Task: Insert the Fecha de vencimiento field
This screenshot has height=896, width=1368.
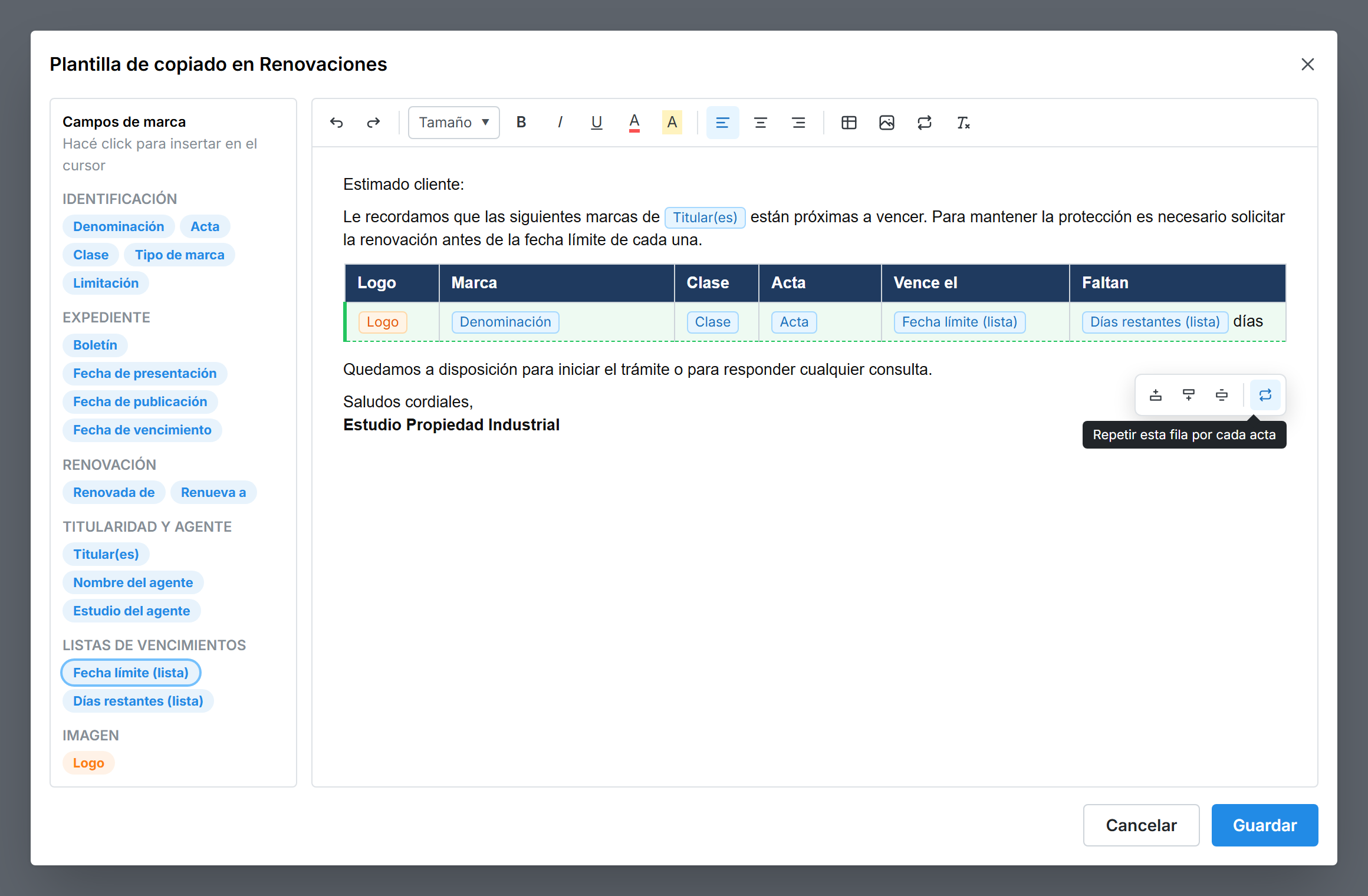Action: pos(142,430)
